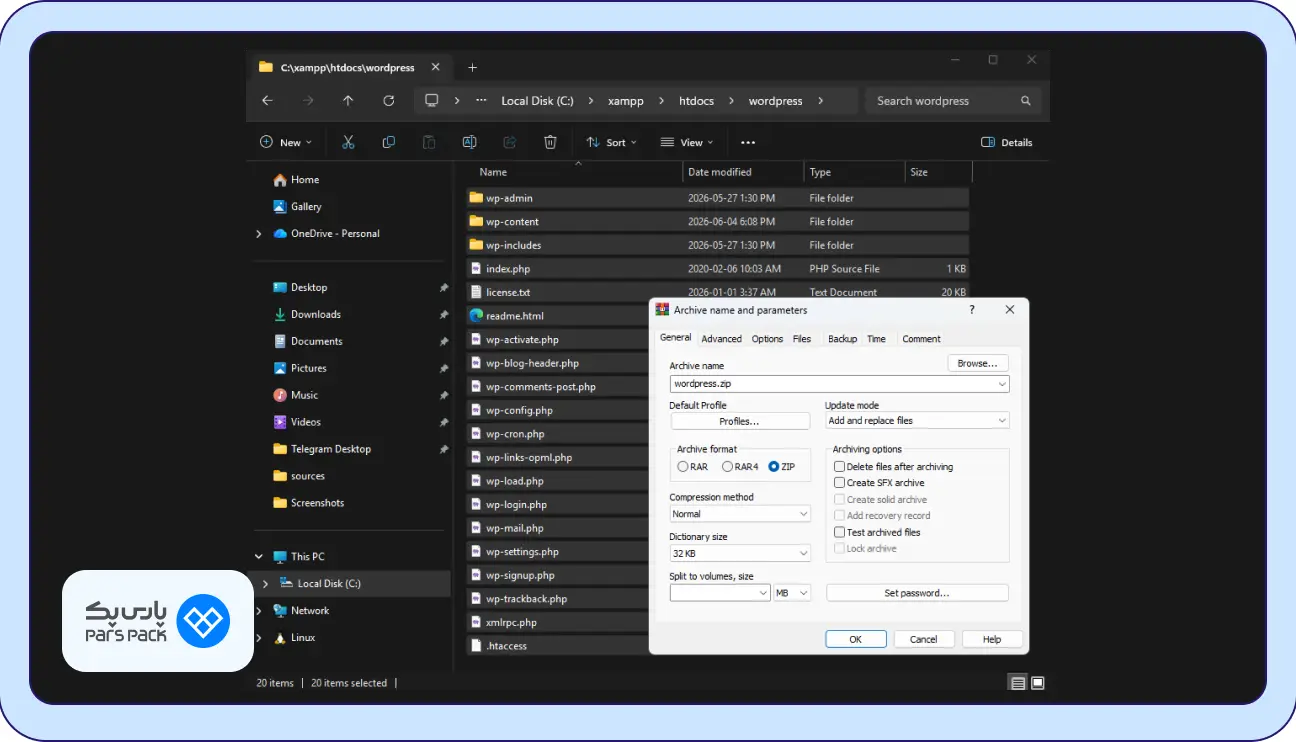Open Profiles... in the archive dialog
Image resolution: width=1296 pixels, height=742 pixels.
[x=740, y=421]
